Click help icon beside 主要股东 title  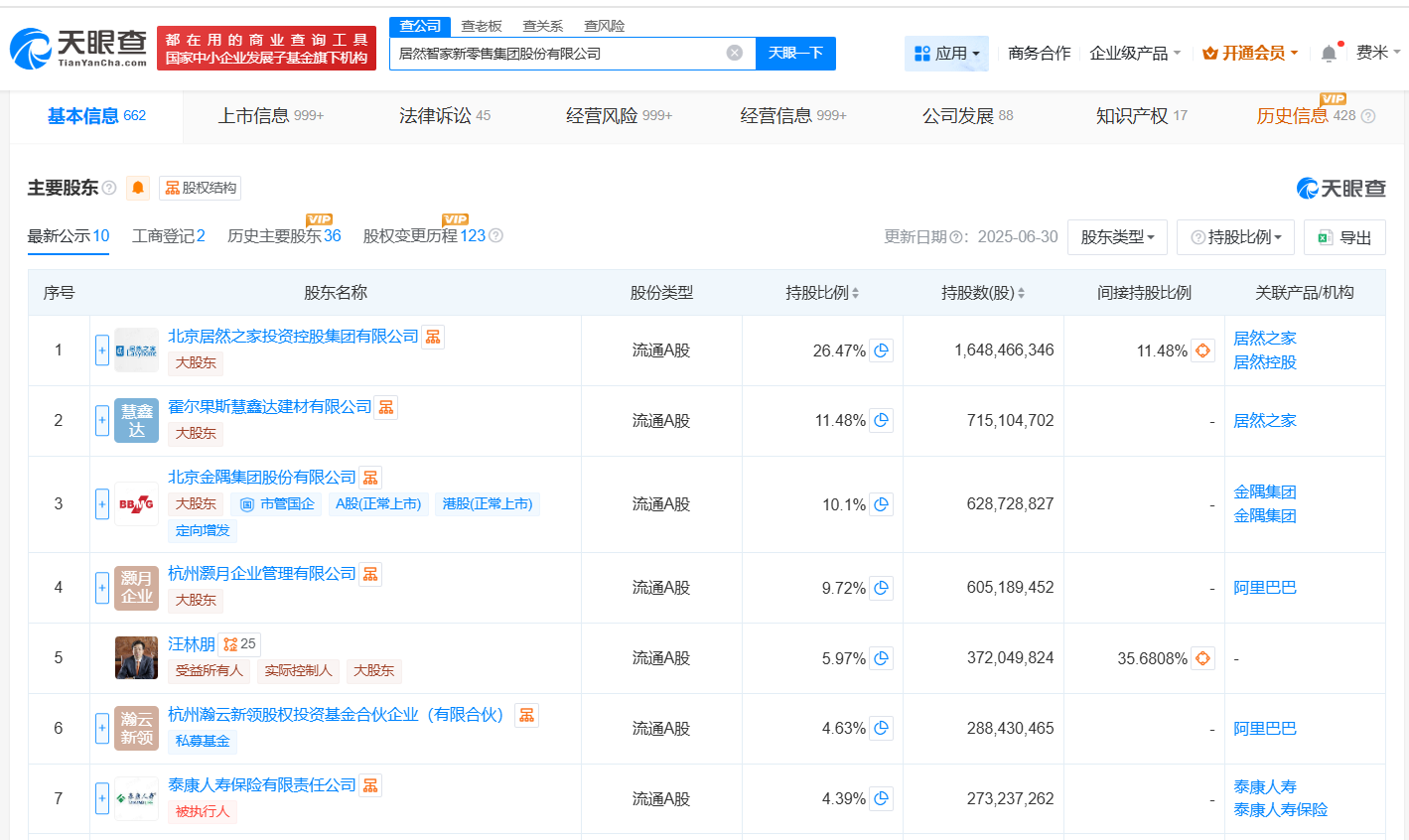pyautogui.click(x=109, y=188)
